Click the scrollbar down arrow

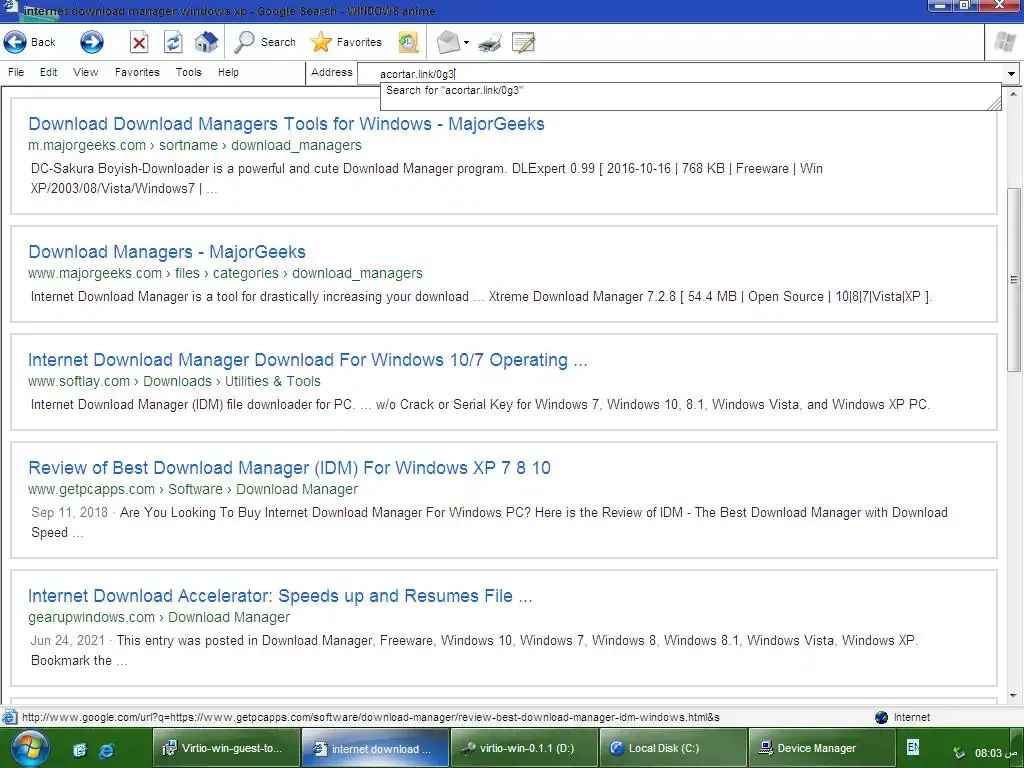(x=1014, y=696)
